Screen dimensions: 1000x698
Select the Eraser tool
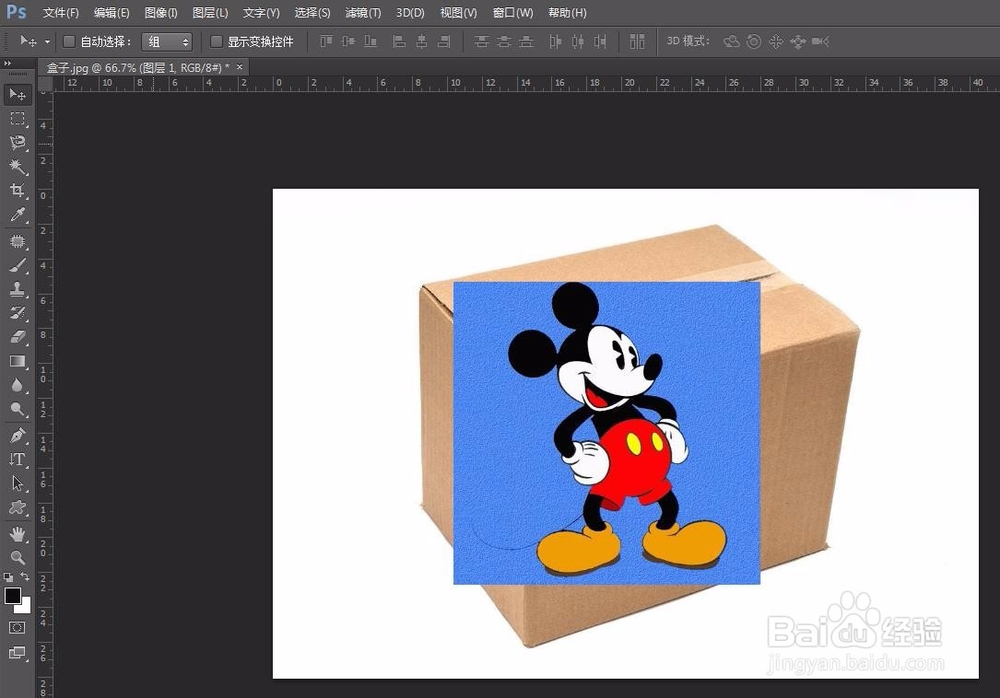point(17,337)
